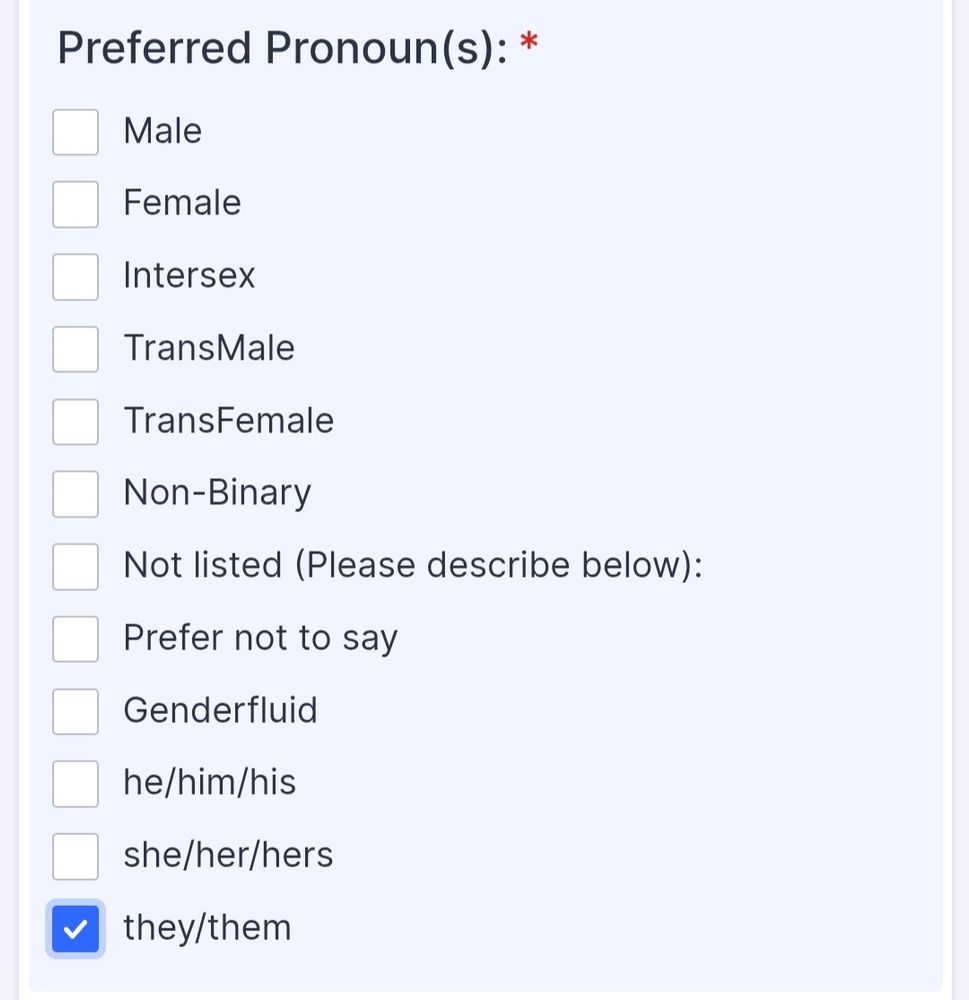Click the red required asterisk
The height and width of the screenshot is (1000, 969).
(528, 46)
